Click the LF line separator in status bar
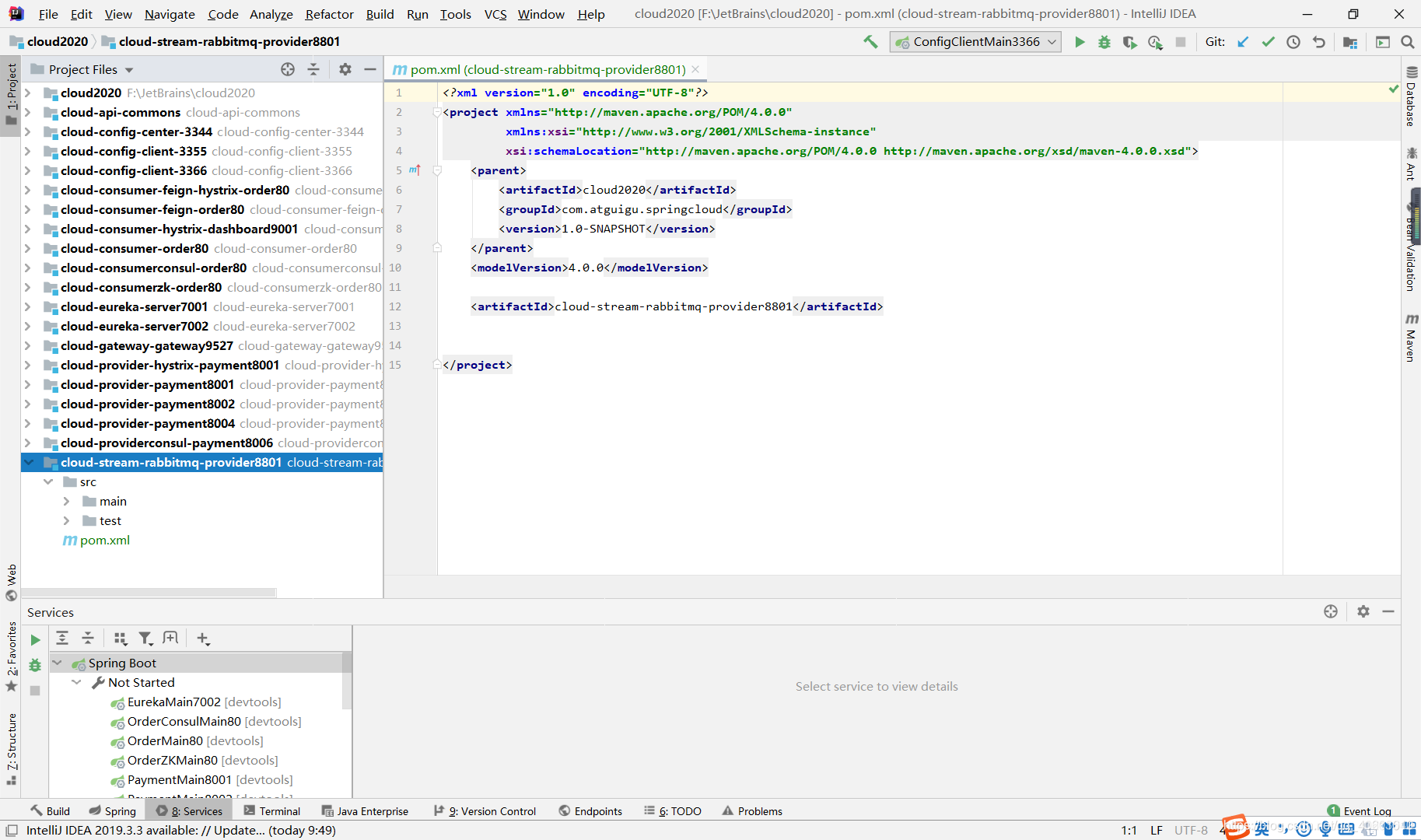Image resolution: width=1421 pixels, height=840 pixels. 1157,830
